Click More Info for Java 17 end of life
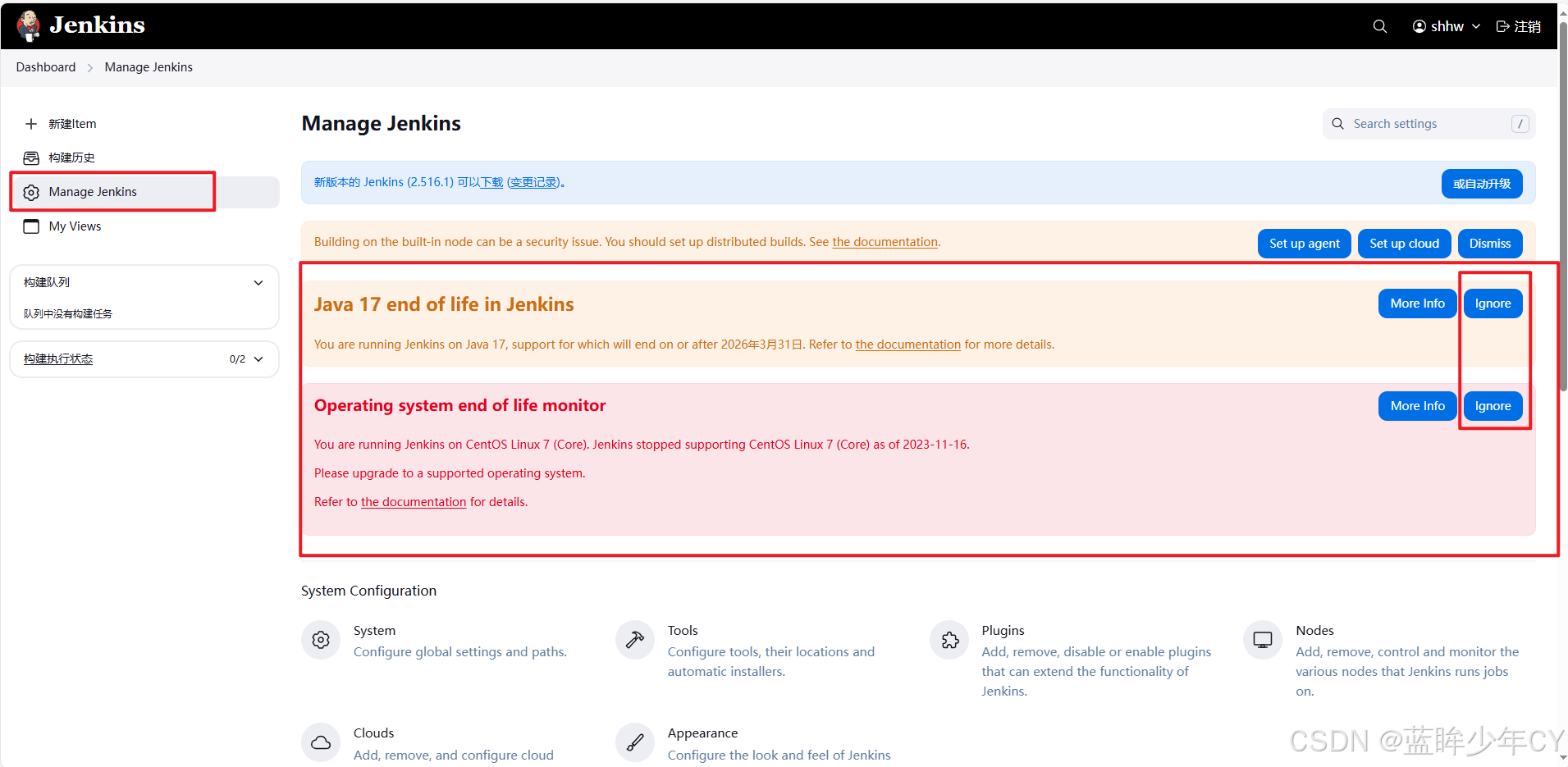 coord(1417,304)
